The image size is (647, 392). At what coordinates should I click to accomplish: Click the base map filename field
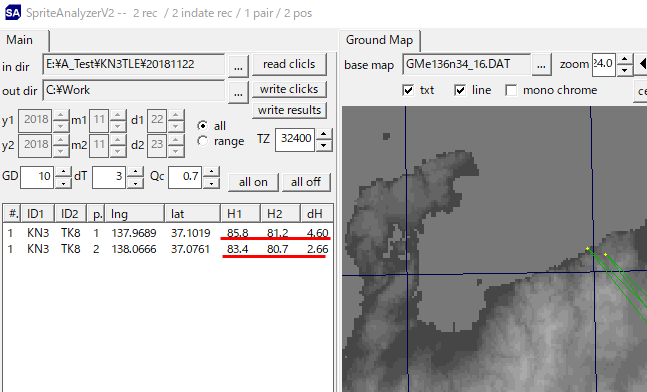coord(466,64)
